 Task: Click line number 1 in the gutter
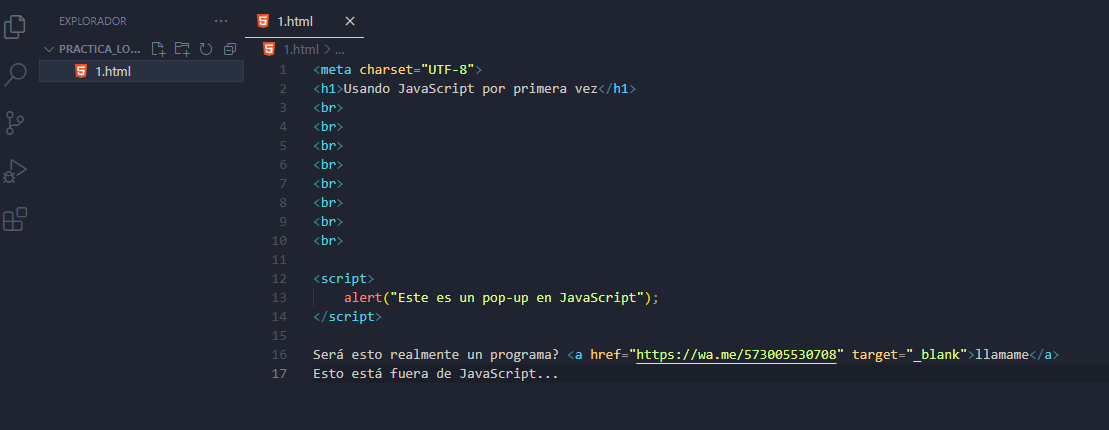(x=283, y=69)
